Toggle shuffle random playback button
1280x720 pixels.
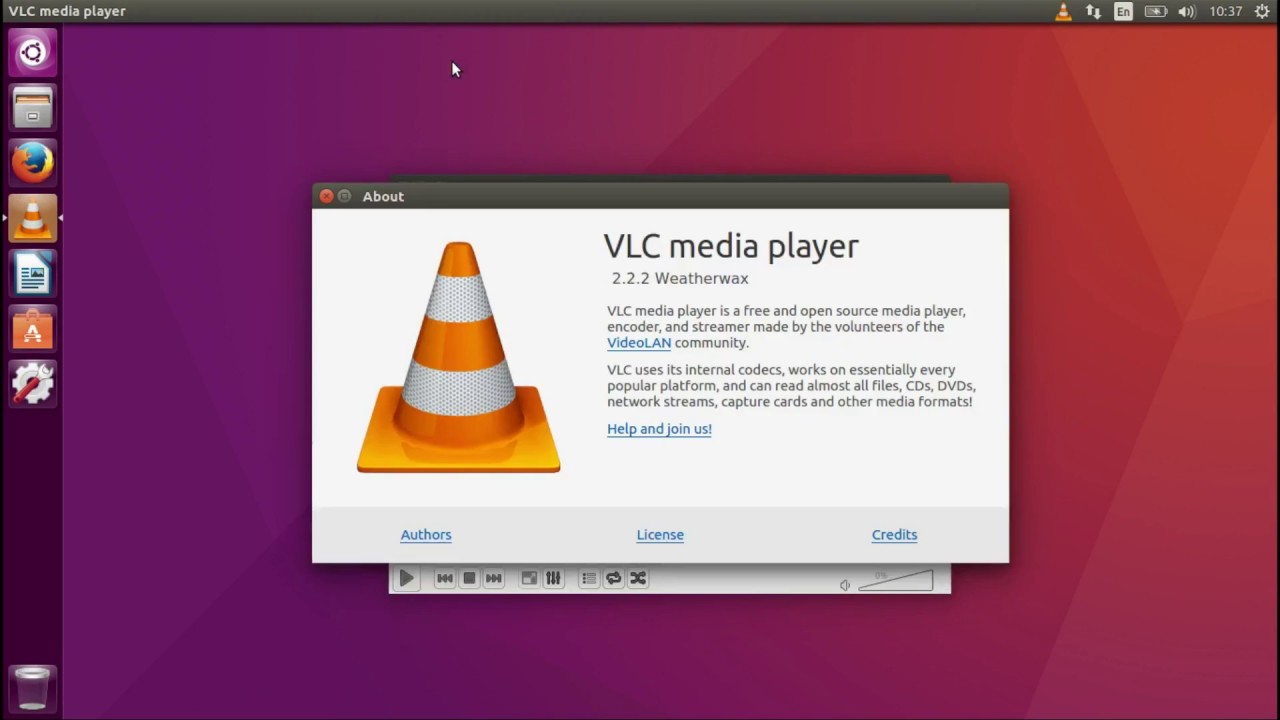coord(637,578)
